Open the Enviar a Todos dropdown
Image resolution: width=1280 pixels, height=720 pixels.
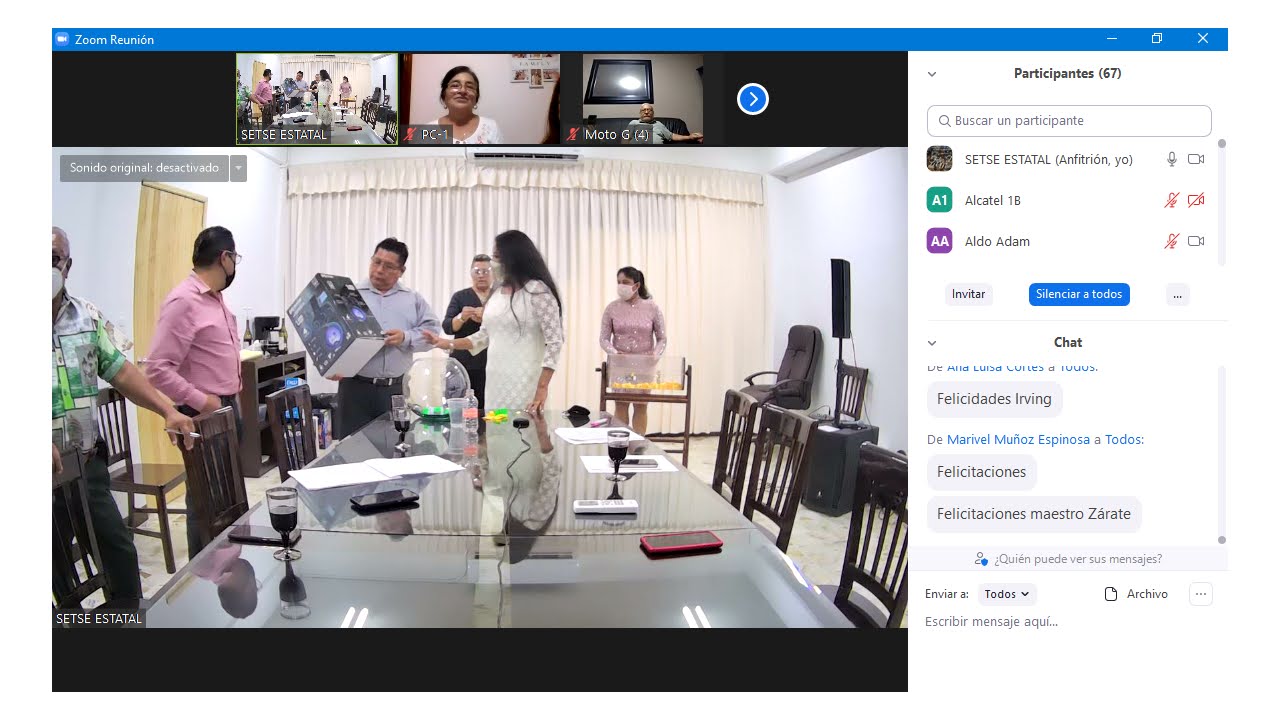pyautogui.click(x=1007, y=594)
